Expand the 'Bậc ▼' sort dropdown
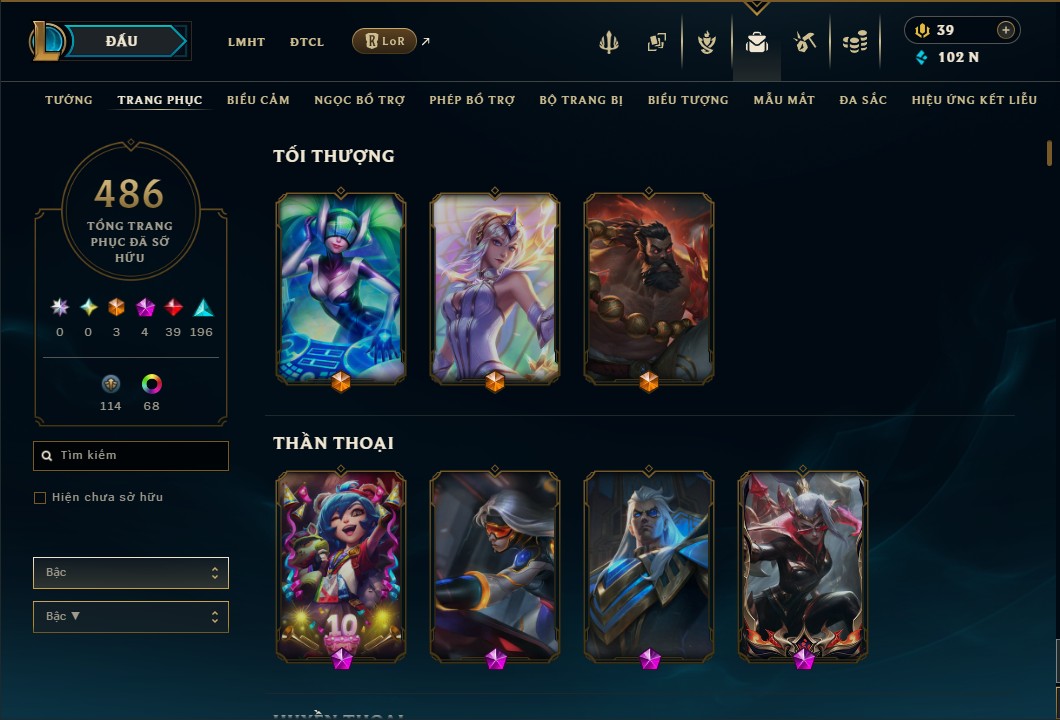 pyautogui.click(x=130, y=617)
